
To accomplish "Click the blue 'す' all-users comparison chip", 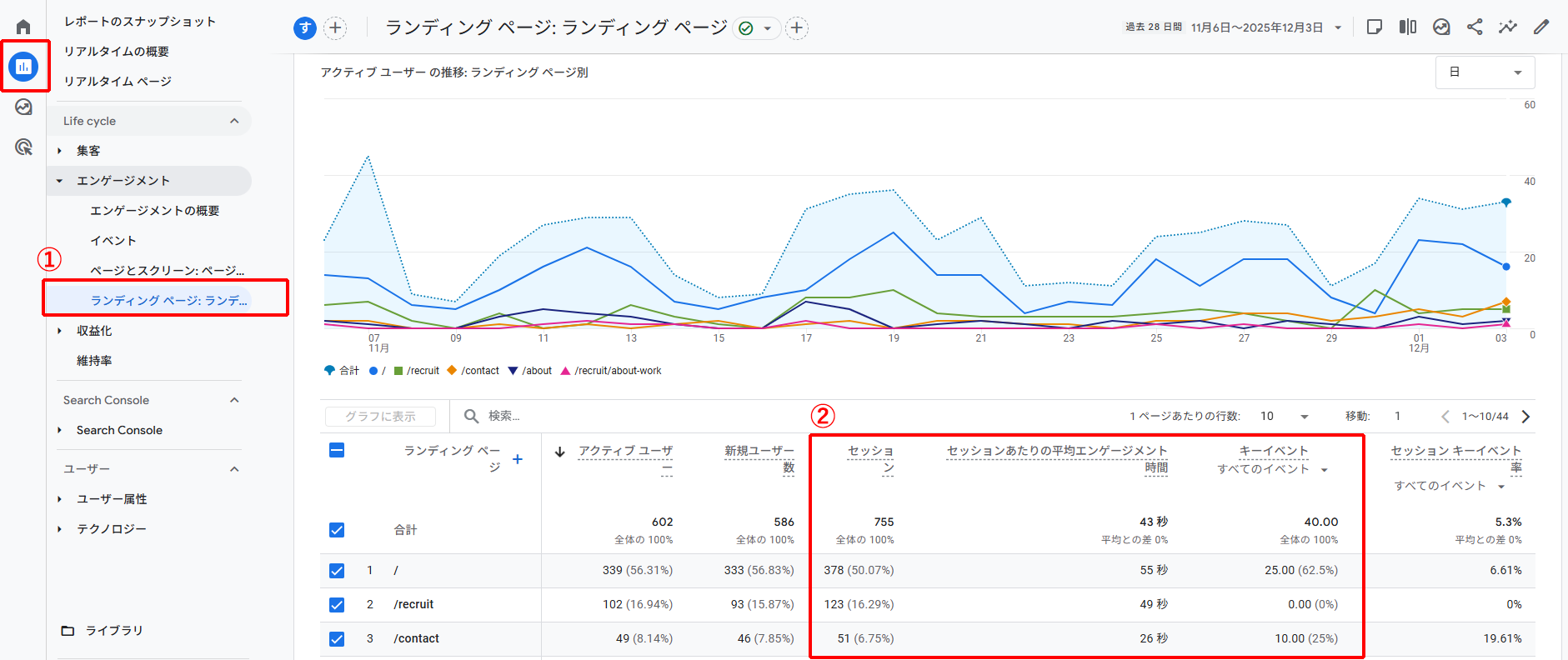I will (305, 28).
